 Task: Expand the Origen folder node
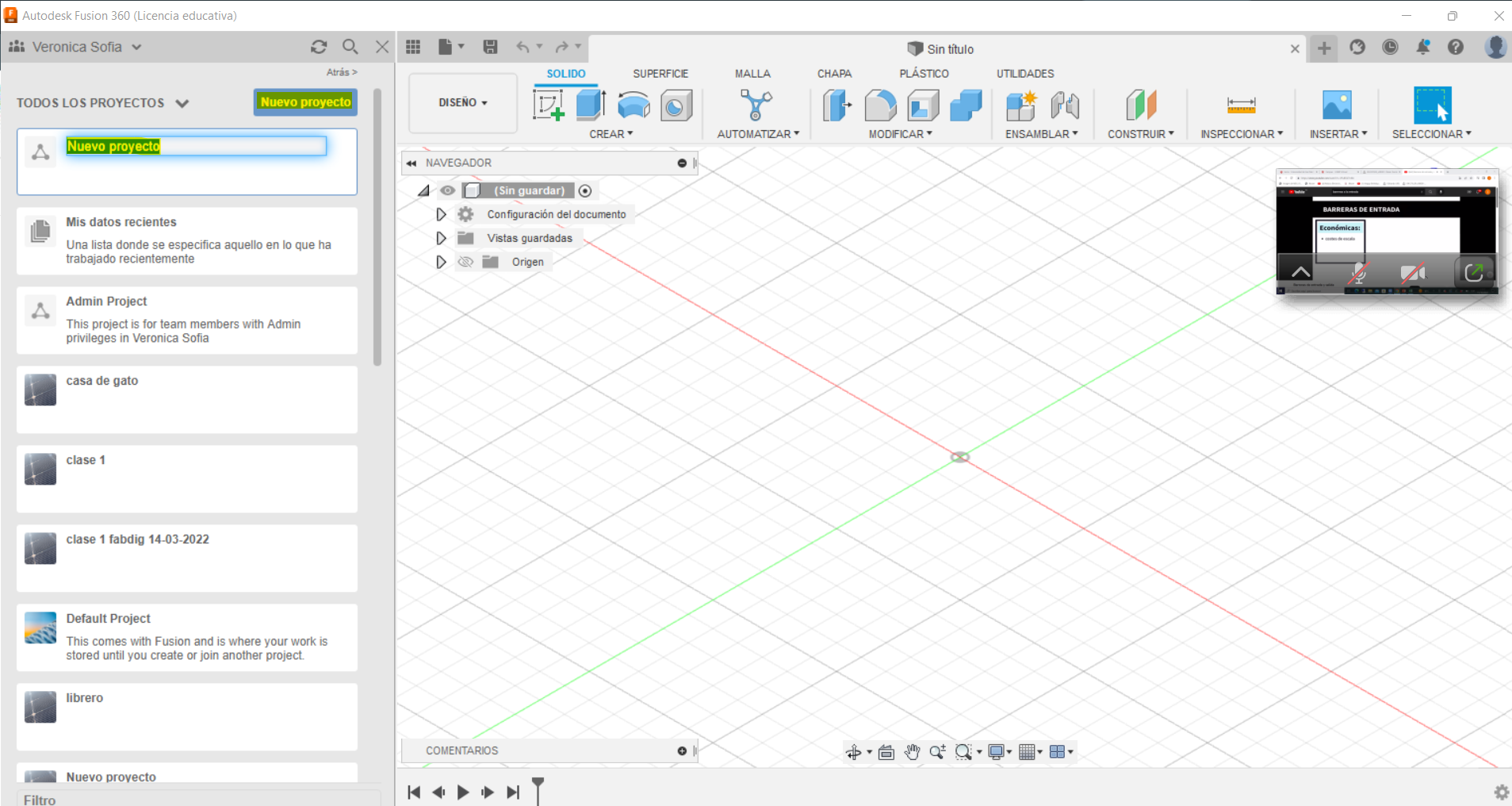coord(441,262)
